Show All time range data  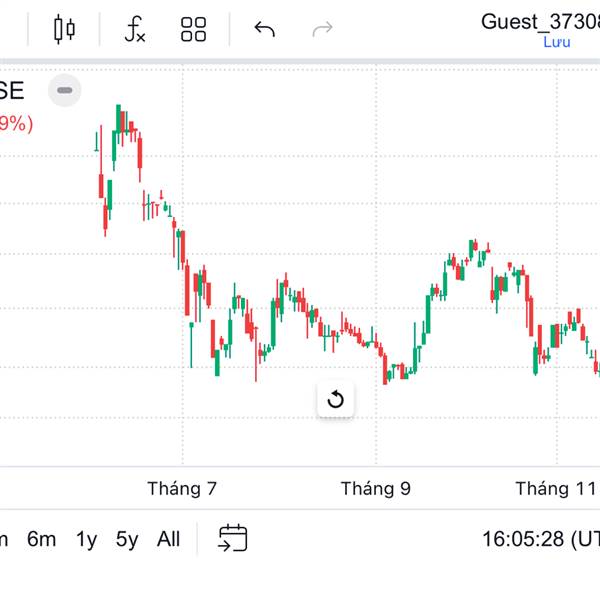[x=168, y=539]
